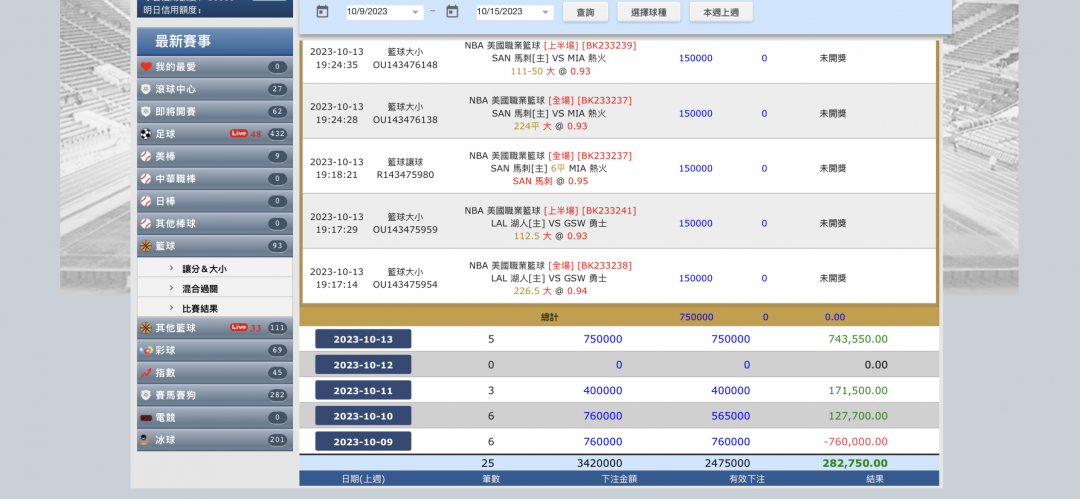Click the baseball icon beside 美棒
The width and height of the screenshot is (1080, 499).
(x=145, y=156)
